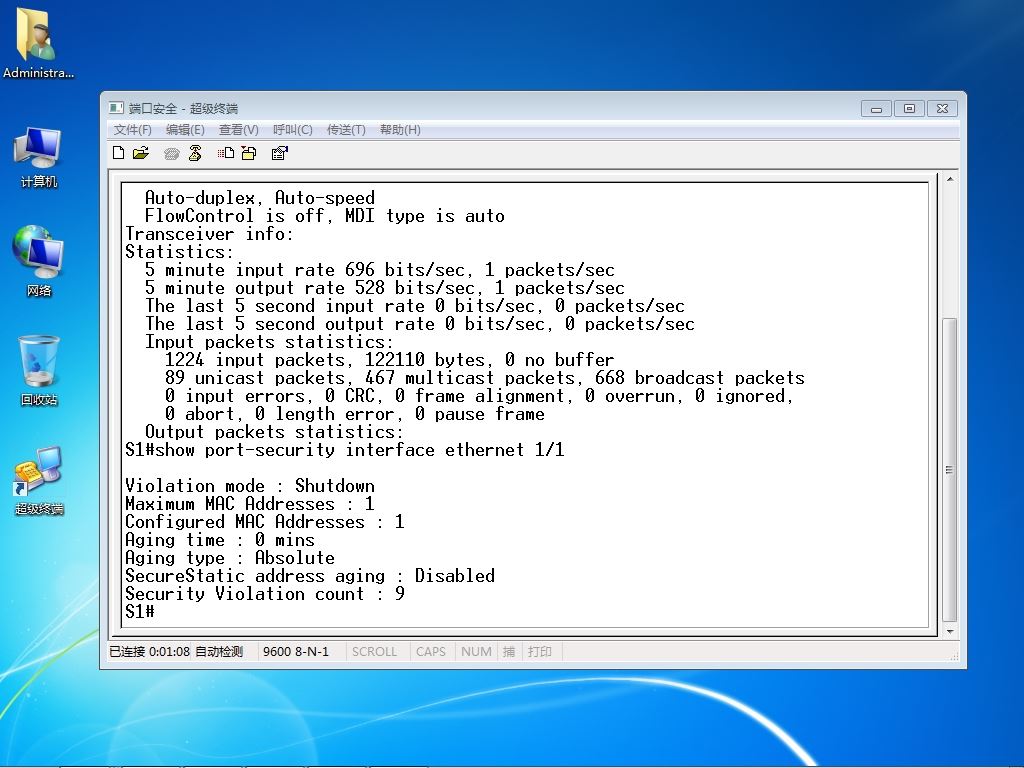Click the 打印 status bar indicator
Viewport: 1024px width, 768px height.
(x=540, y=651)
